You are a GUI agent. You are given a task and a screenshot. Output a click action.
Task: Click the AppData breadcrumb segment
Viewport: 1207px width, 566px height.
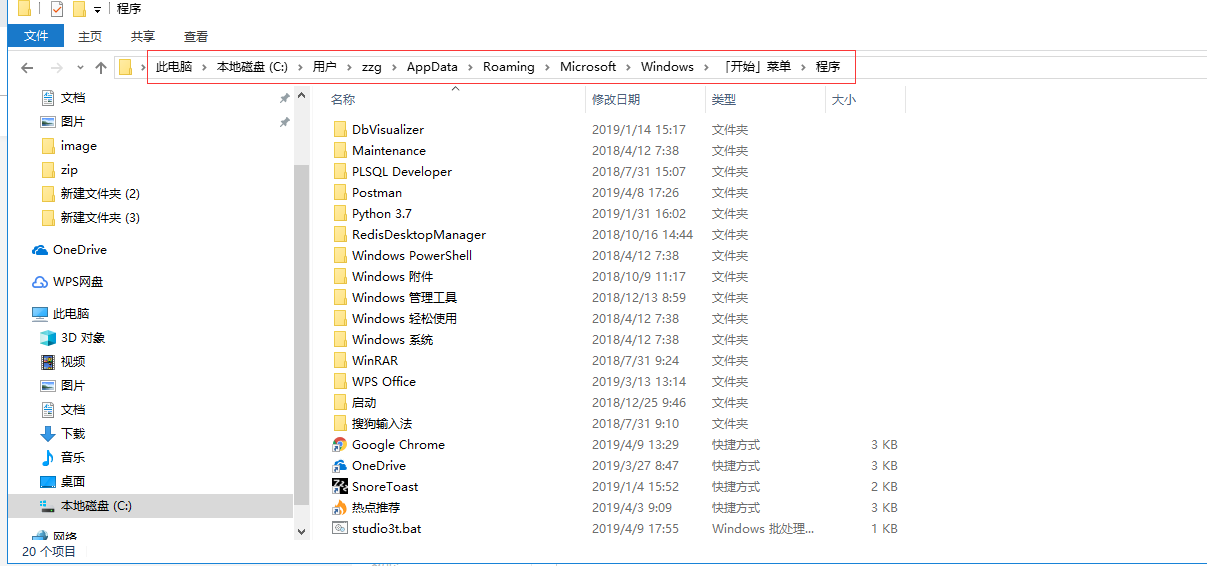tap(432, 67)
